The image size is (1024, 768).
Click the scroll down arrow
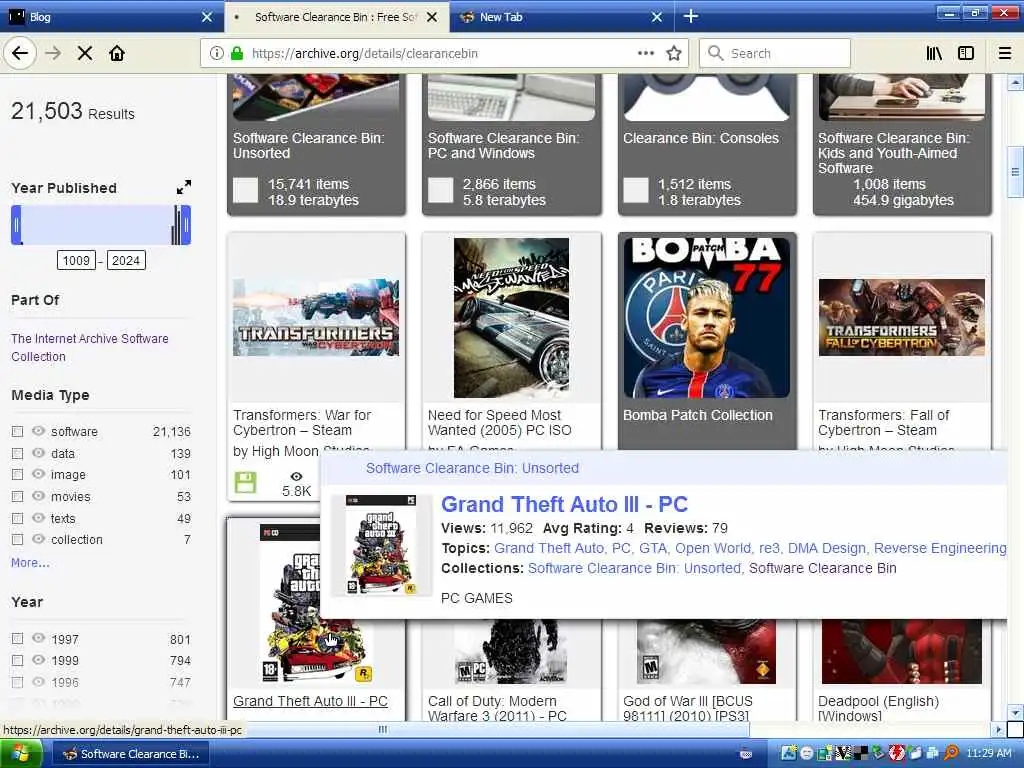[x=1015, y=712]
